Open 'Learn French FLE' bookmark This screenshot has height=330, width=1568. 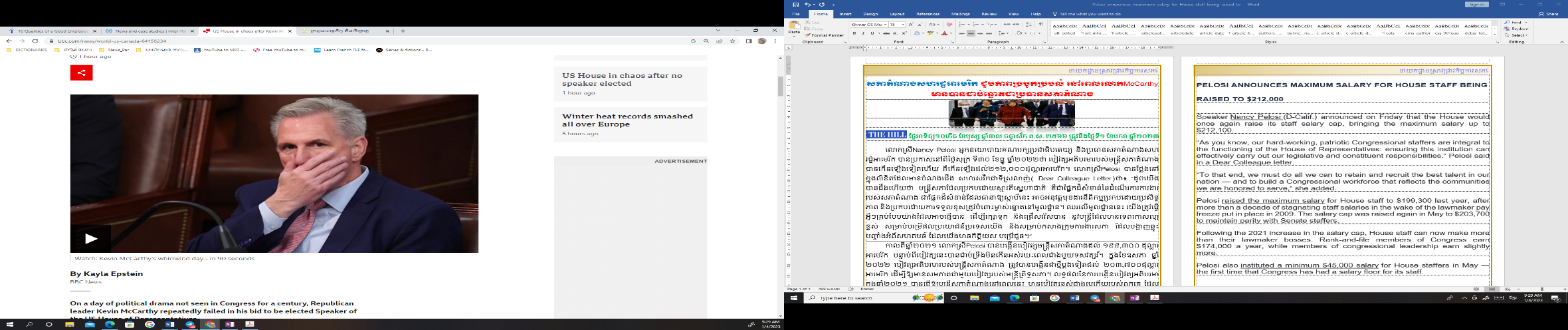pos(342,50)
